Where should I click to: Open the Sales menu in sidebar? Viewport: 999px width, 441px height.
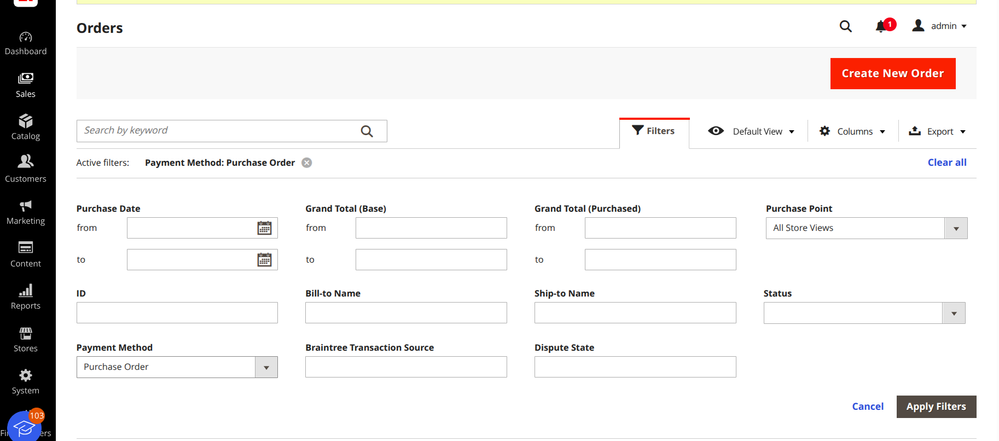(26, 85)
